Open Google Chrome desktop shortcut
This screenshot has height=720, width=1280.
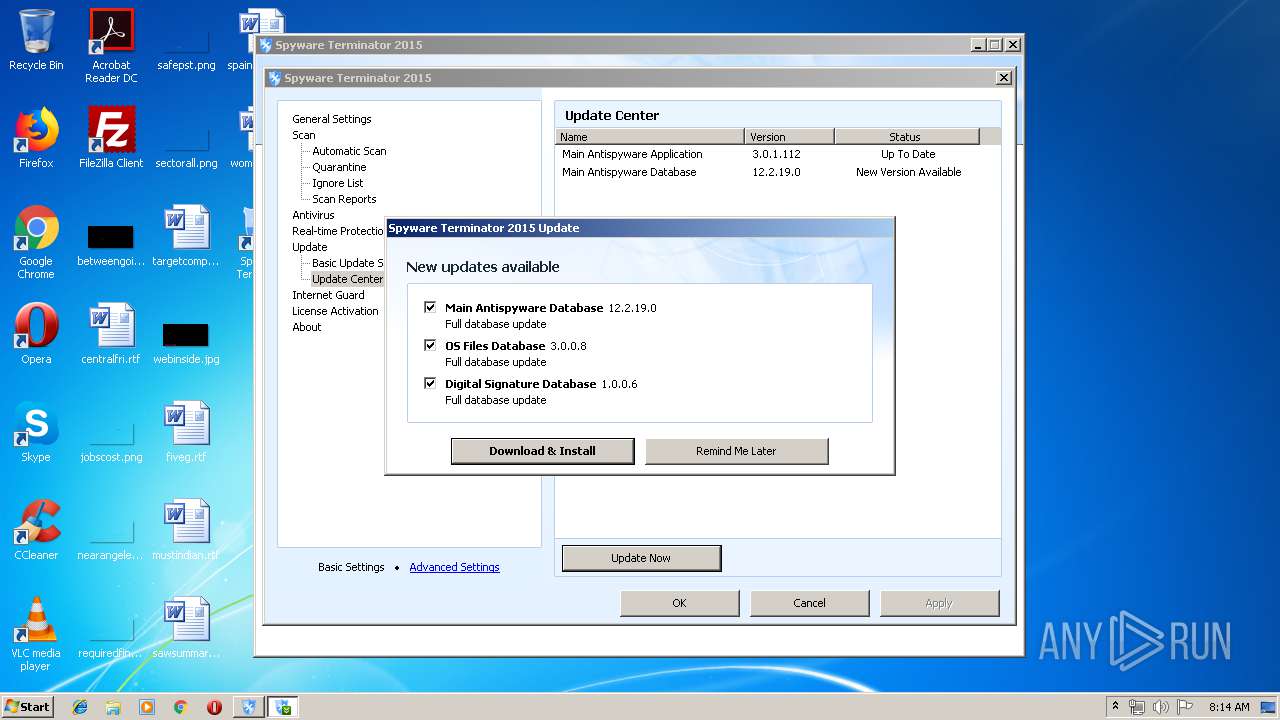(x=36, y=242)
